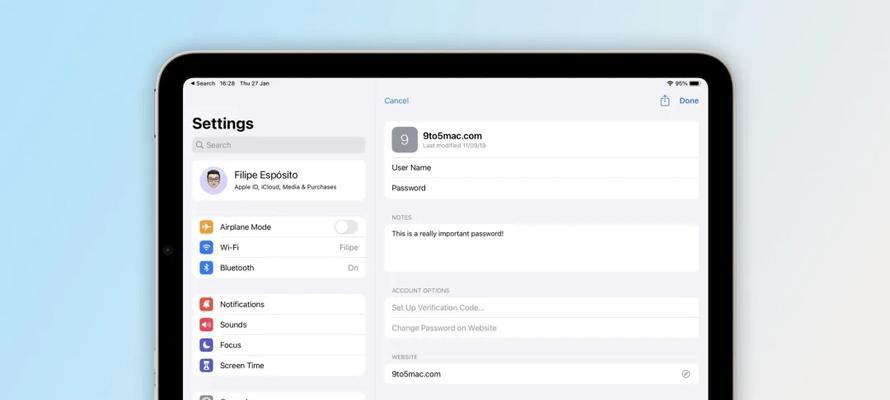Choose Change Password on Website
This screenshot has height=400, width=890.
tap(541, 328)
